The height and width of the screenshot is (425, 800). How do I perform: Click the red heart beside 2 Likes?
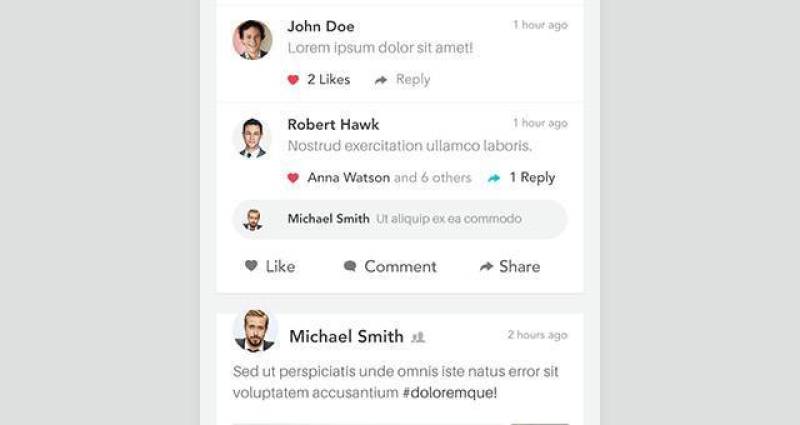click(293, 80)
